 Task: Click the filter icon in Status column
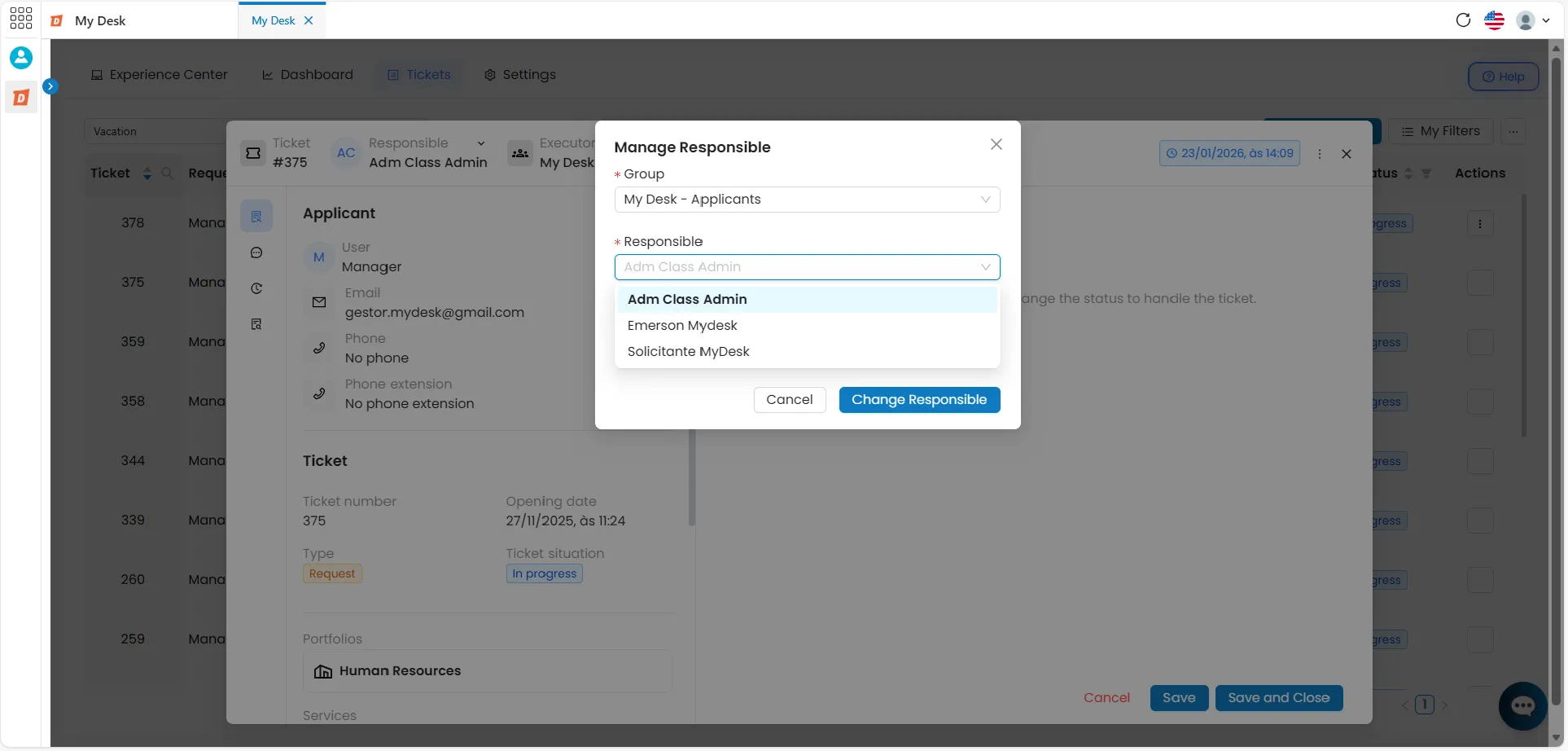[x=1426, y=173]
